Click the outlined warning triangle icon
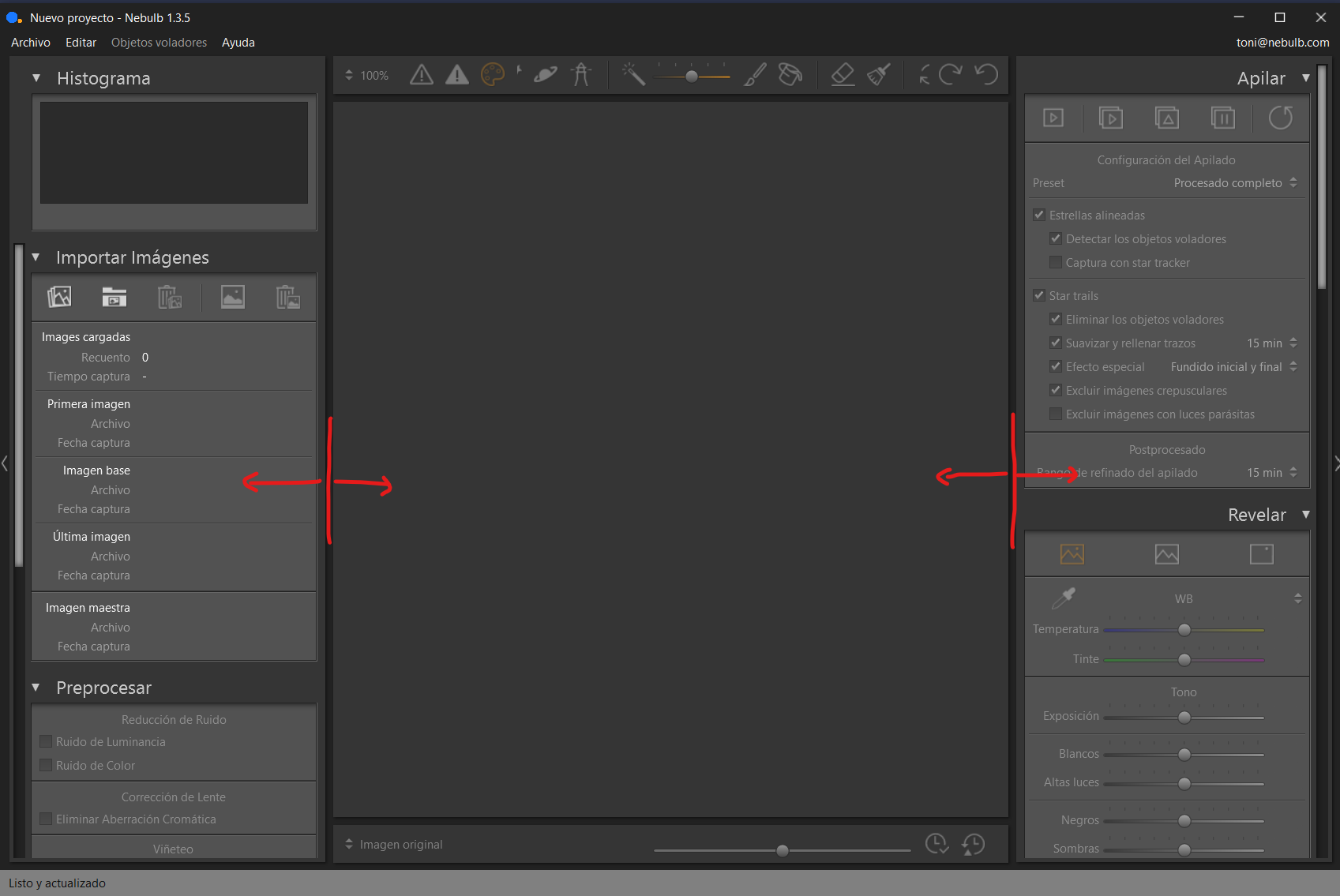1340x896 pixels. [x=422, y=75]
